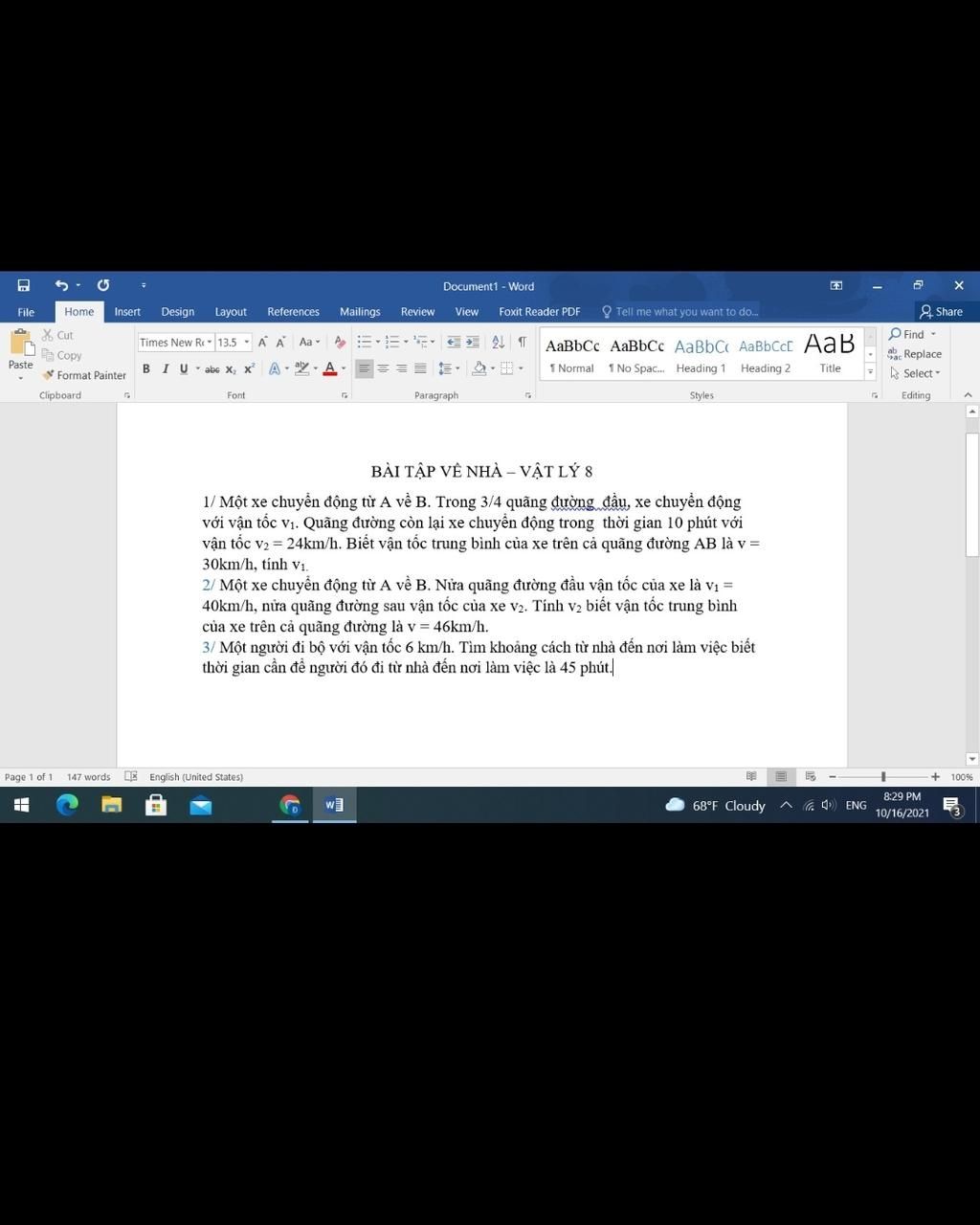The width and height of the screenshot is (980, 1225).
Task: Expand bullets list dropdown arrow
Action: point(378,342)
